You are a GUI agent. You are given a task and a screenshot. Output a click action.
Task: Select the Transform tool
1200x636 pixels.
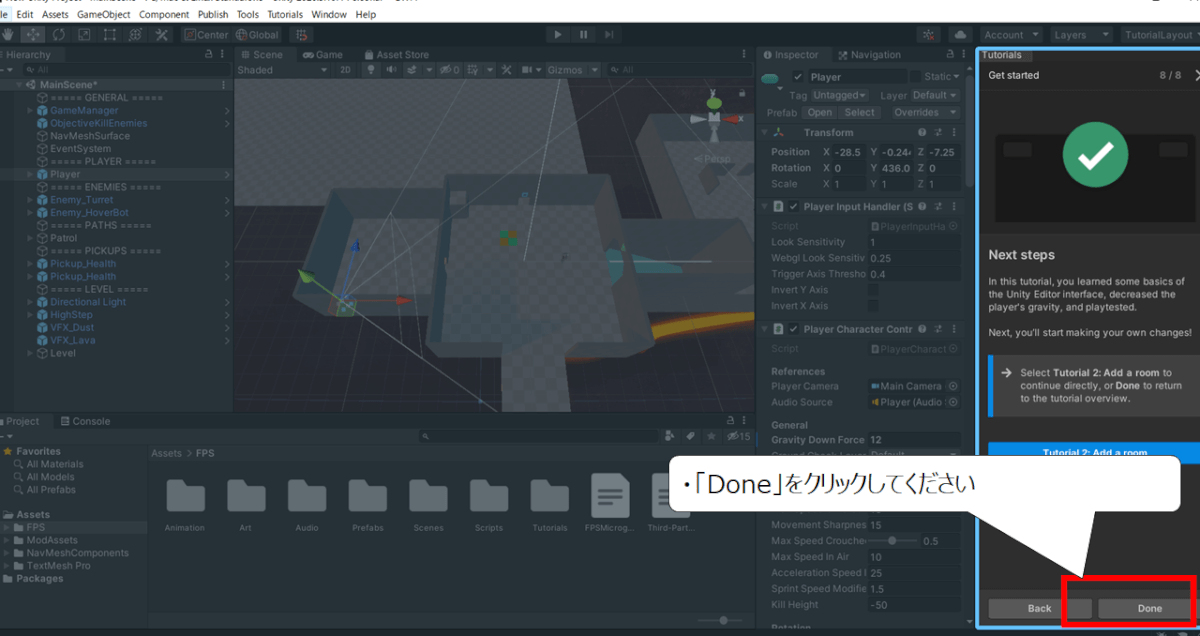[x=136, y=35]
